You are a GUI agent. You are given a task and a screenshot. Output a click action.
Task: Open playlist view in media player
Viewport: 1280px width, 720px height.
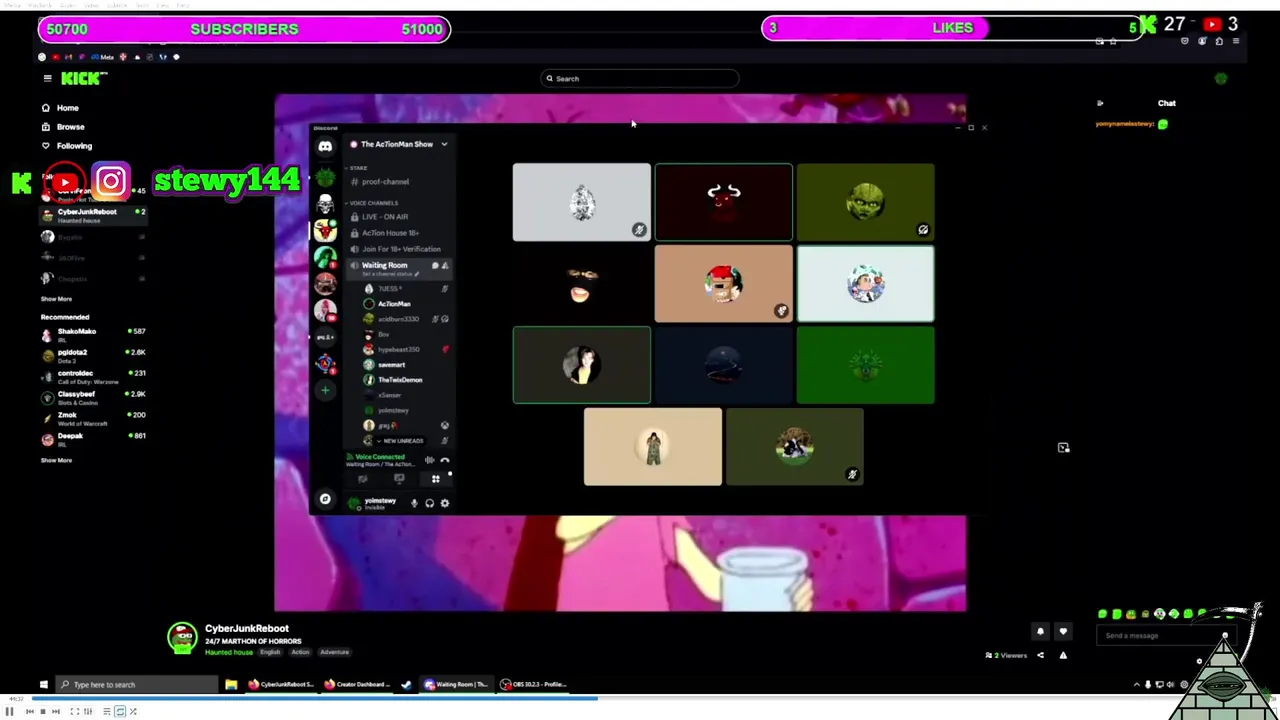coord(106,711)
